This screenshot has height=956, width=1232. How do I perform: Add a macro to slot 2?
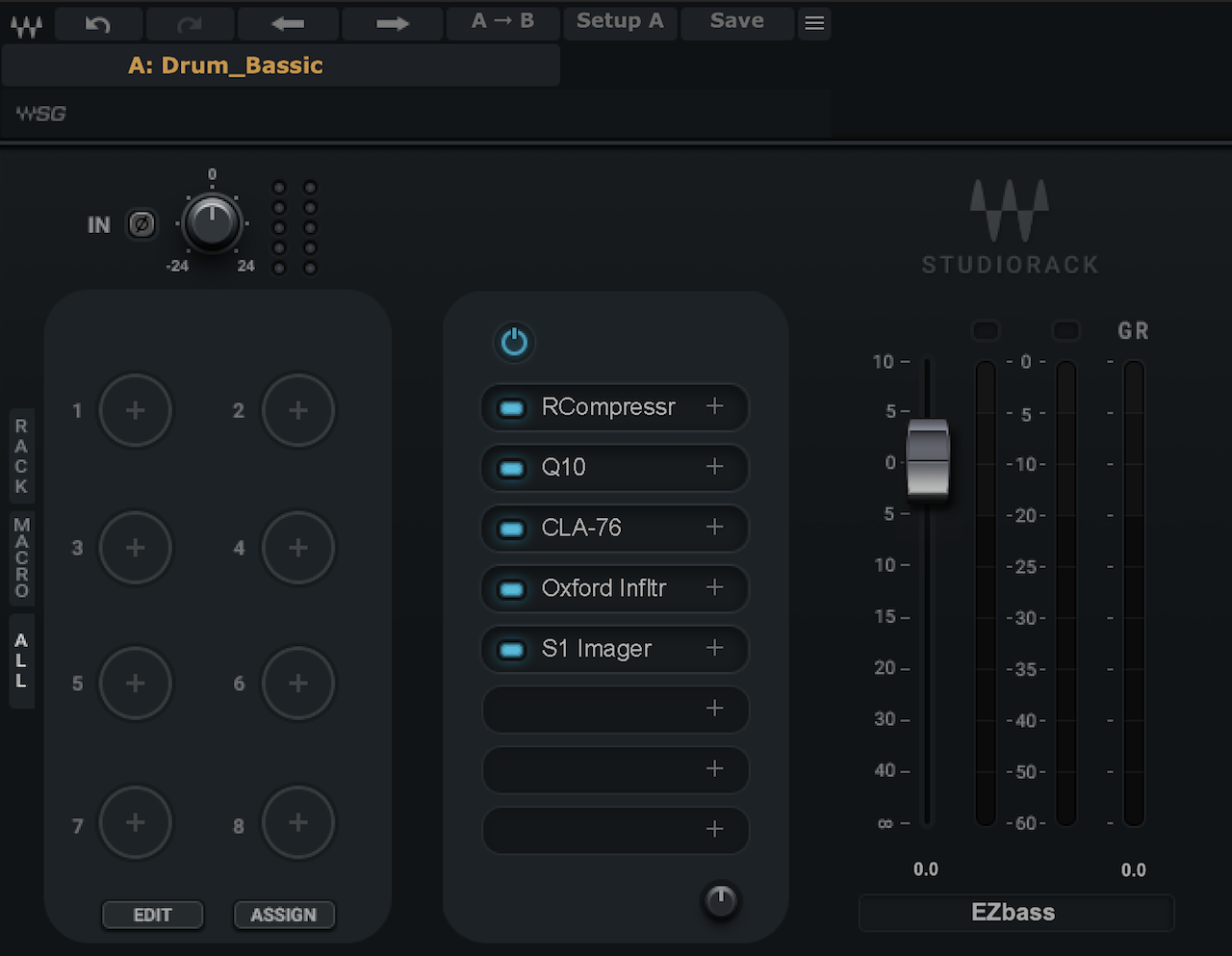tap(298, 410)
